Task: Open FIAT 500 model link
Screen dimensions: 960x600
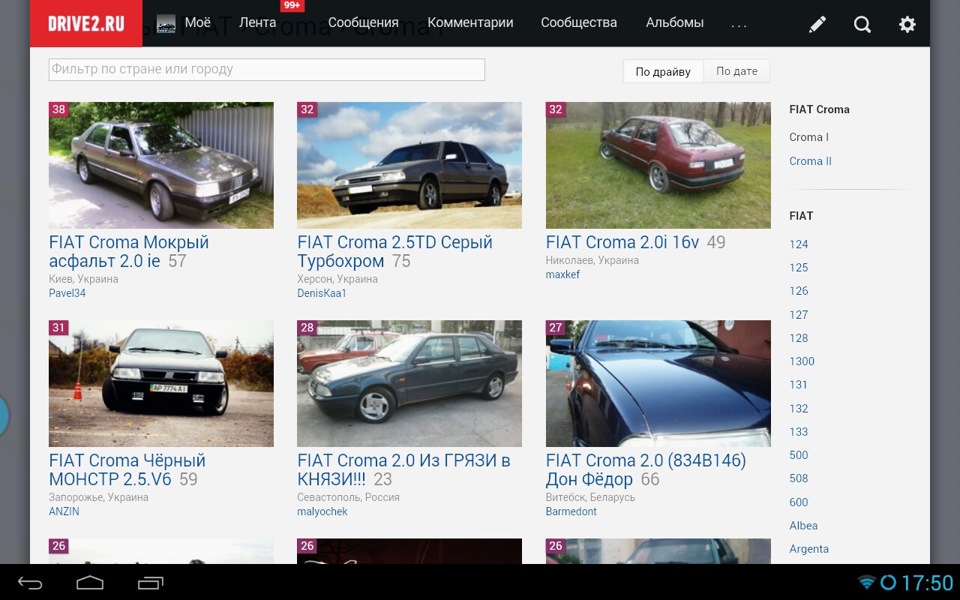Action: pos(798,455)
